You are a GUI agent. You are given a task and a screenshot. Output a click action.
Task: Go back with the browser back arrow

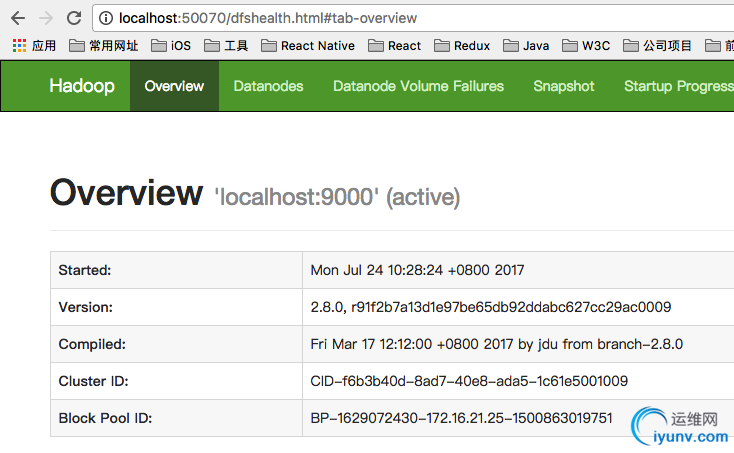18,18
